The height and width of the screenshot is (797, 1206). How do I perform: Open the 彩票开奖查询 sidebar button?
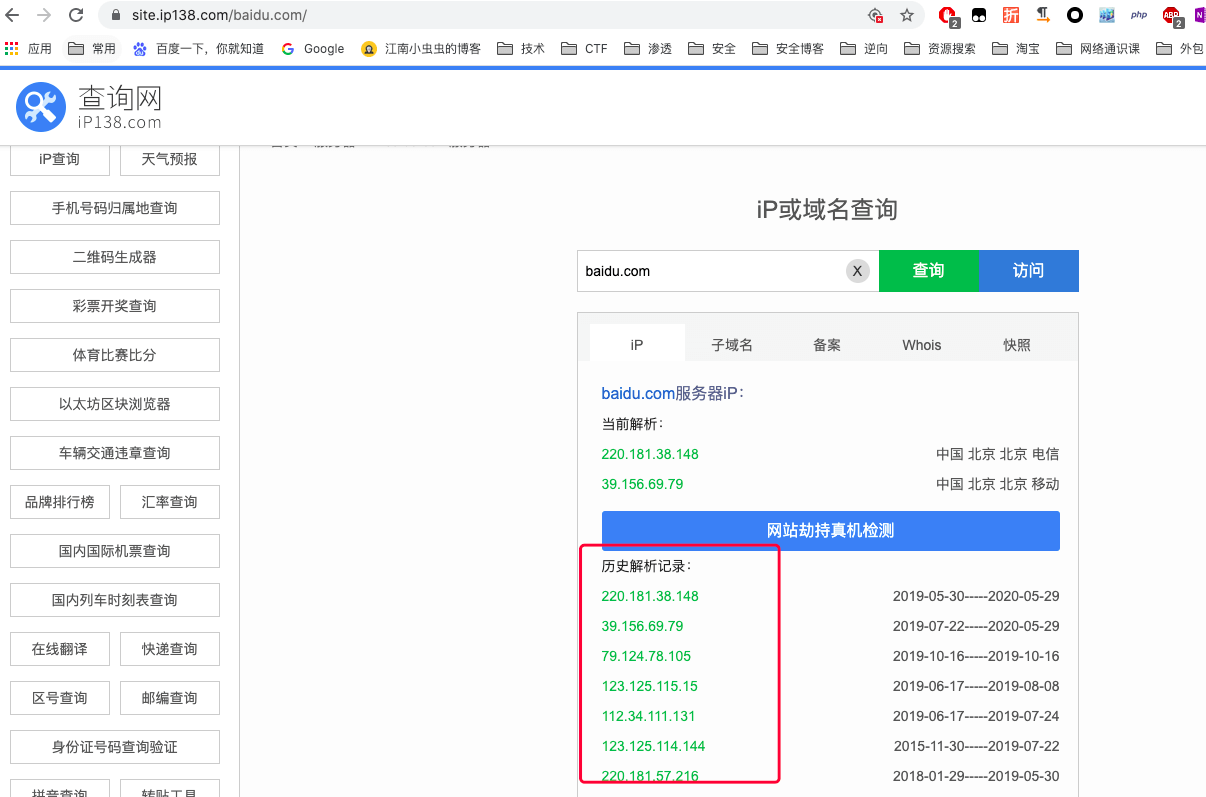(115, 306)
